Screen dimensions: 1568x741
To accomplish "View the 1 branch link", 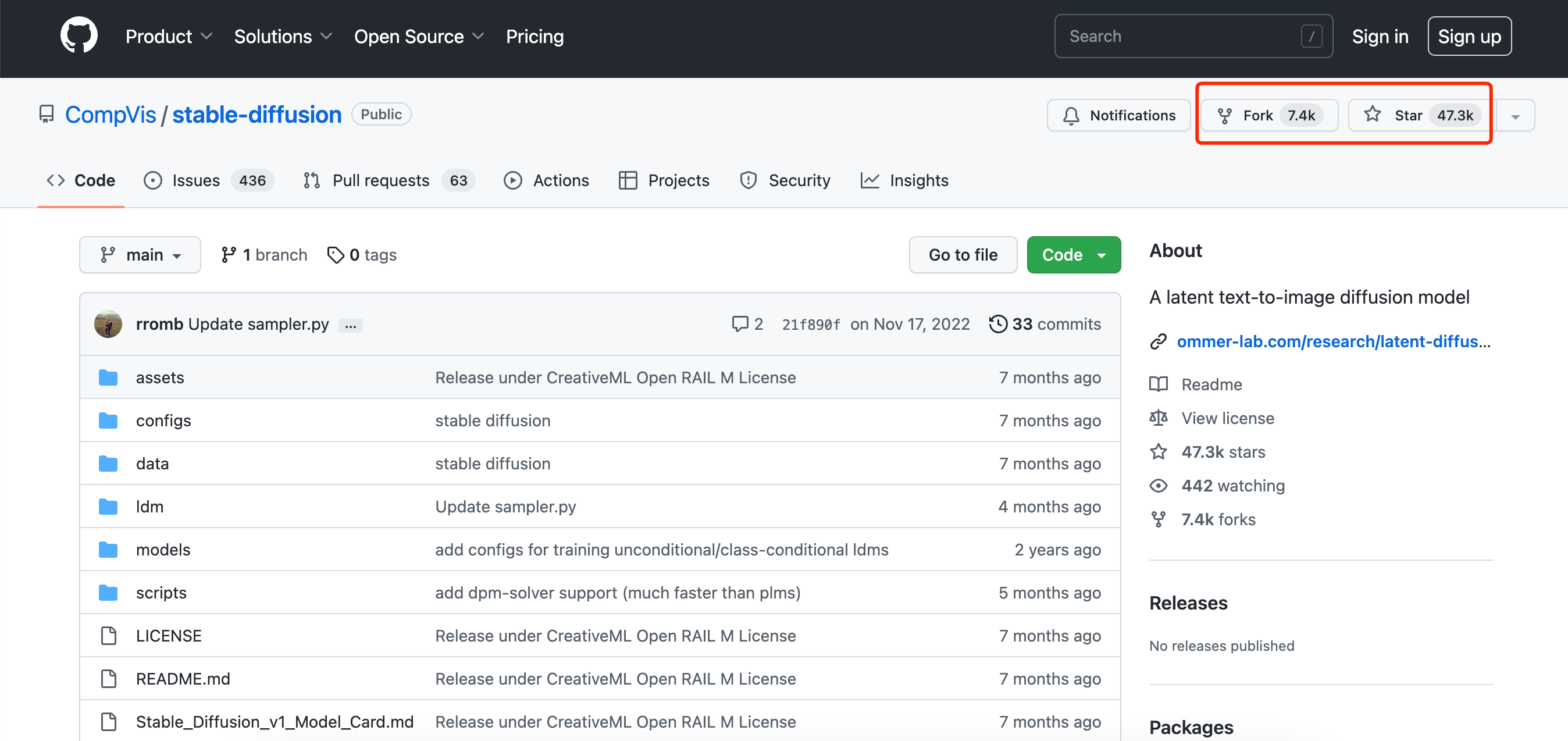I will (264, 255).
